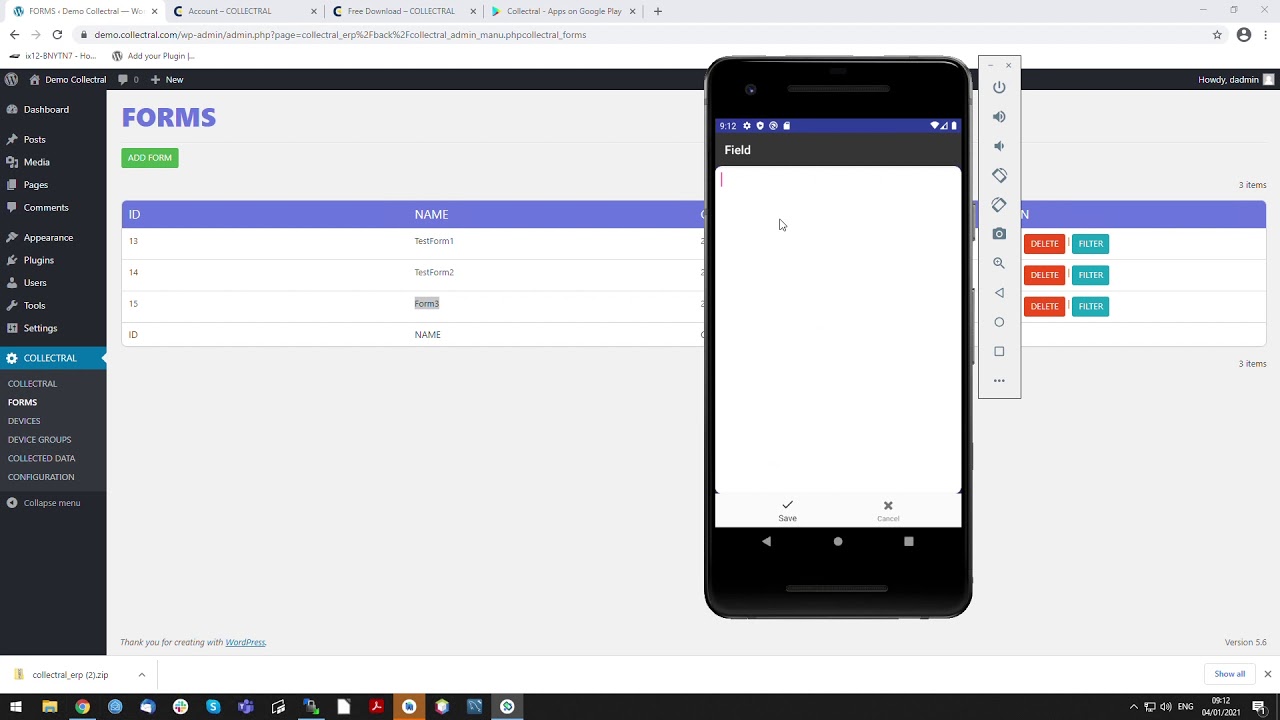This screenshot has width=1280, height=720.
Task: Click the highlighted Form3 name cell
Action: [427, 303]
